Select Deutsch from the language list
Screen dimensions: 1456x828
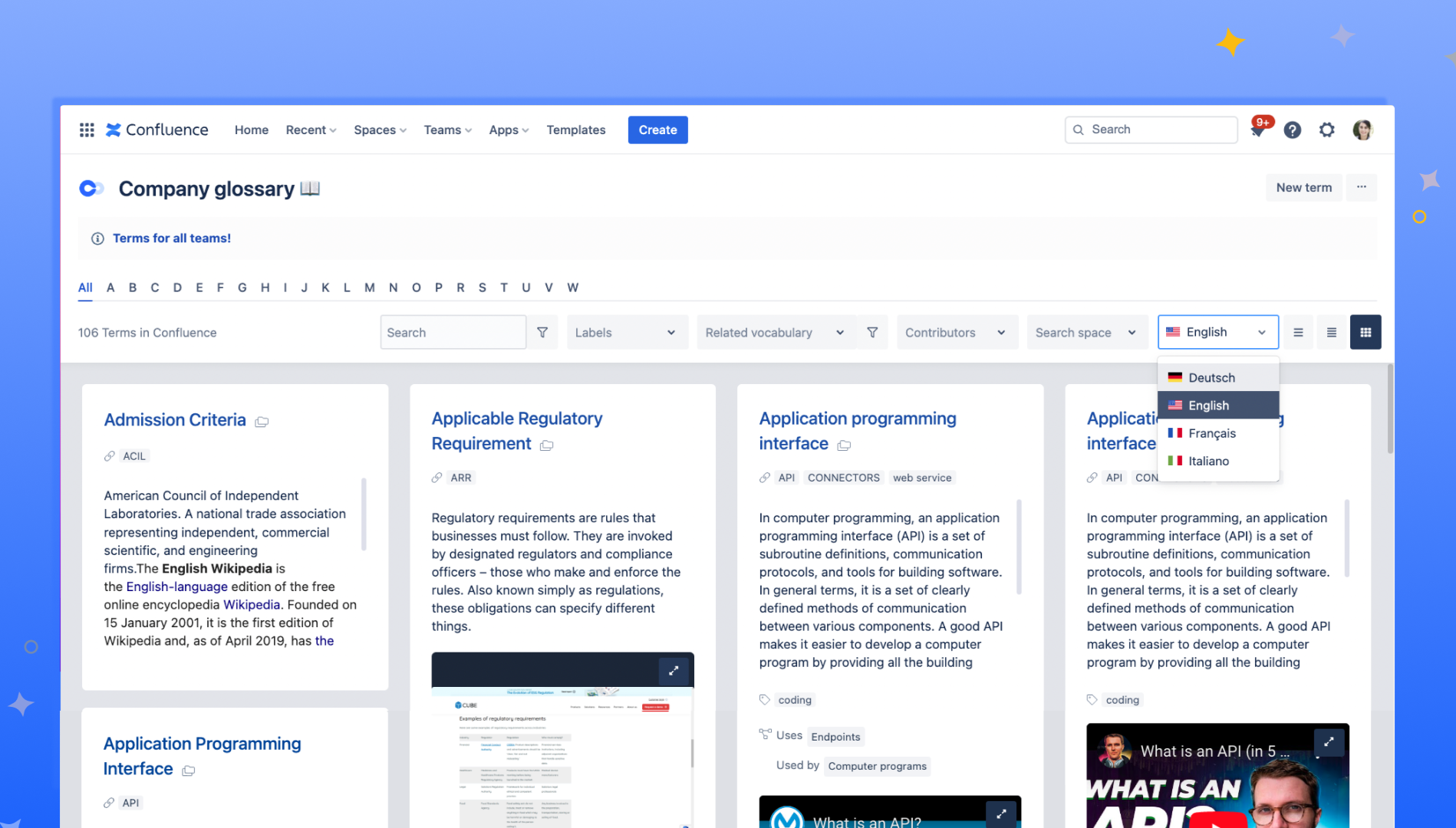1218,377
